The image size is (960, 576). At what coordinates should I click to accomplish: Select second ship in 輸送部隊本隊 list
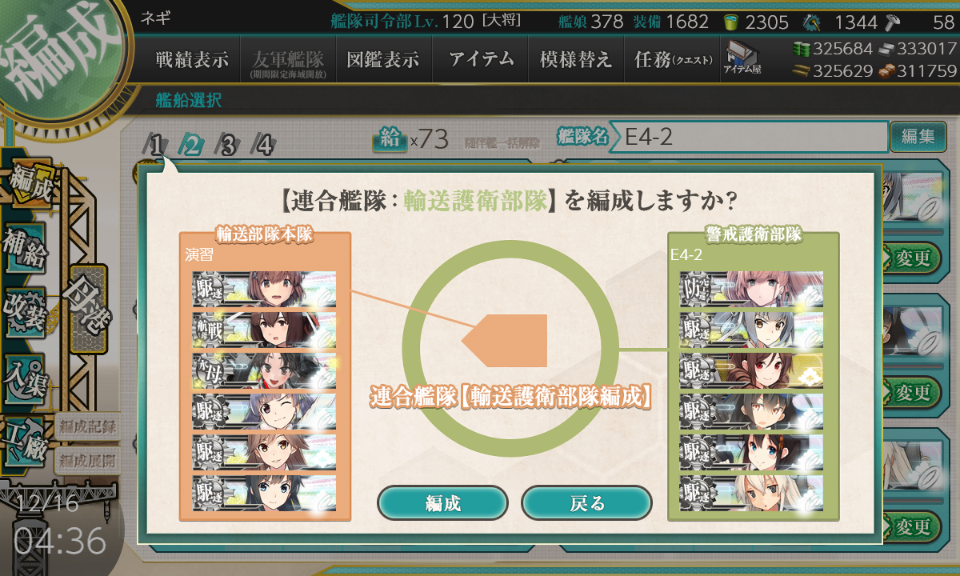click(x=264, y=330)
